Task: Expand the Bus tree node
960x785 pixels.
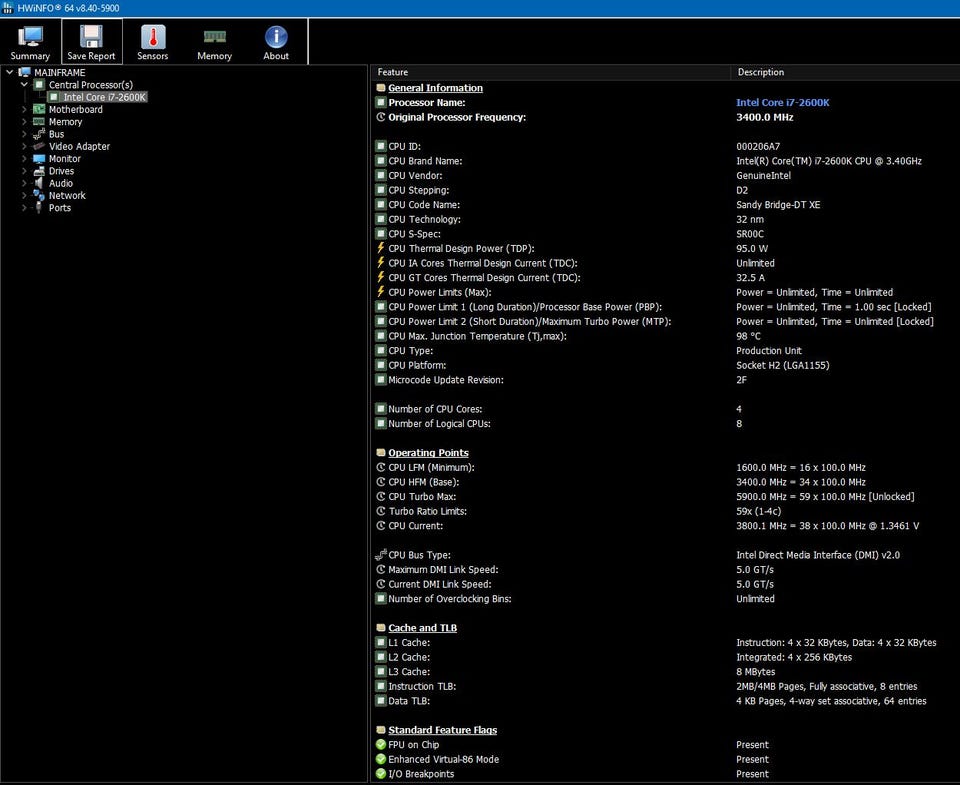Action: (25, 134)
